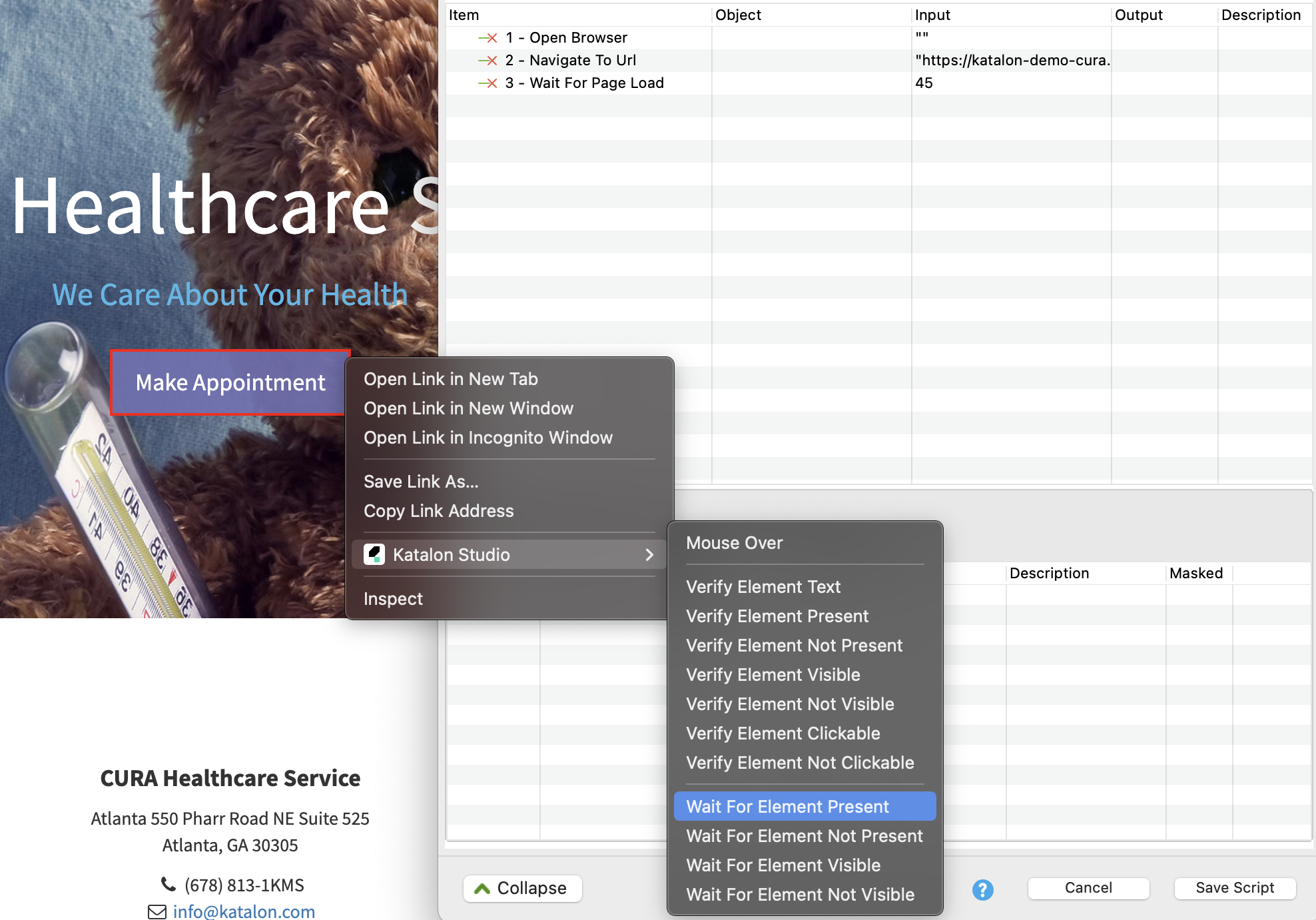Click the step icon beside Wait For Page Load

pyautogui.click(x=488, y=83)
